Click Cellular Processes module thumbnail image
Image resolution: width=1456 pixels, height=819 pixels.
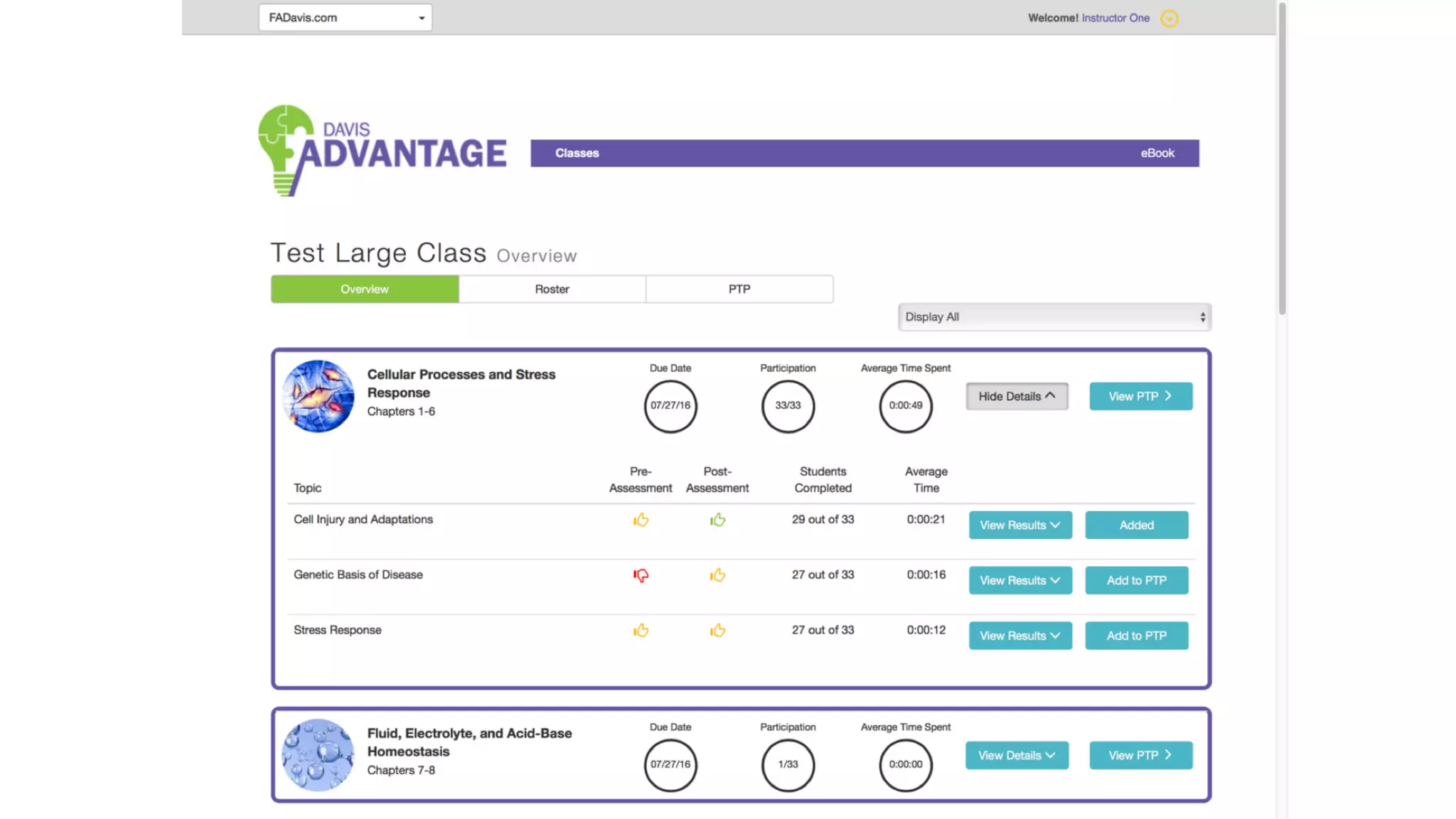click(x=318, y=396)
